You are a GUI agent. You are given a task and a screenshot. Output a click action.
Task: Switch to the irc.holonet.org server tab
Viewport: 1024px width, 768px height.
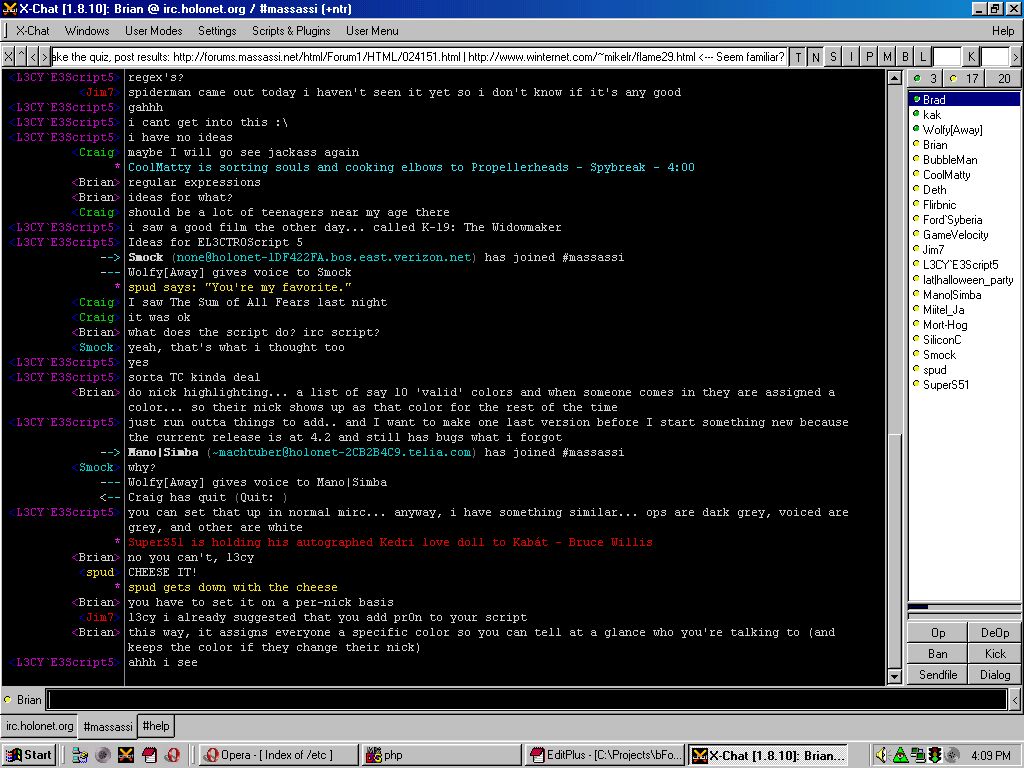tap(40, 726)
